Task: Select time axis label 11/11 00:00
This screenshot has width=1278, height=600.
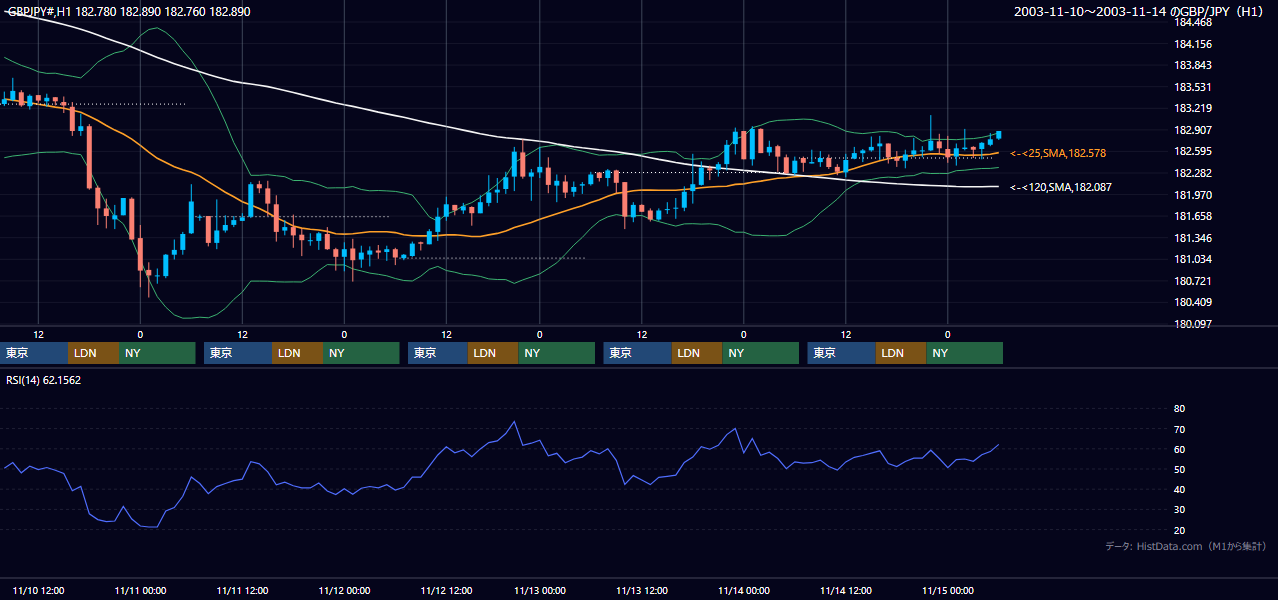Action: (140, 591)
